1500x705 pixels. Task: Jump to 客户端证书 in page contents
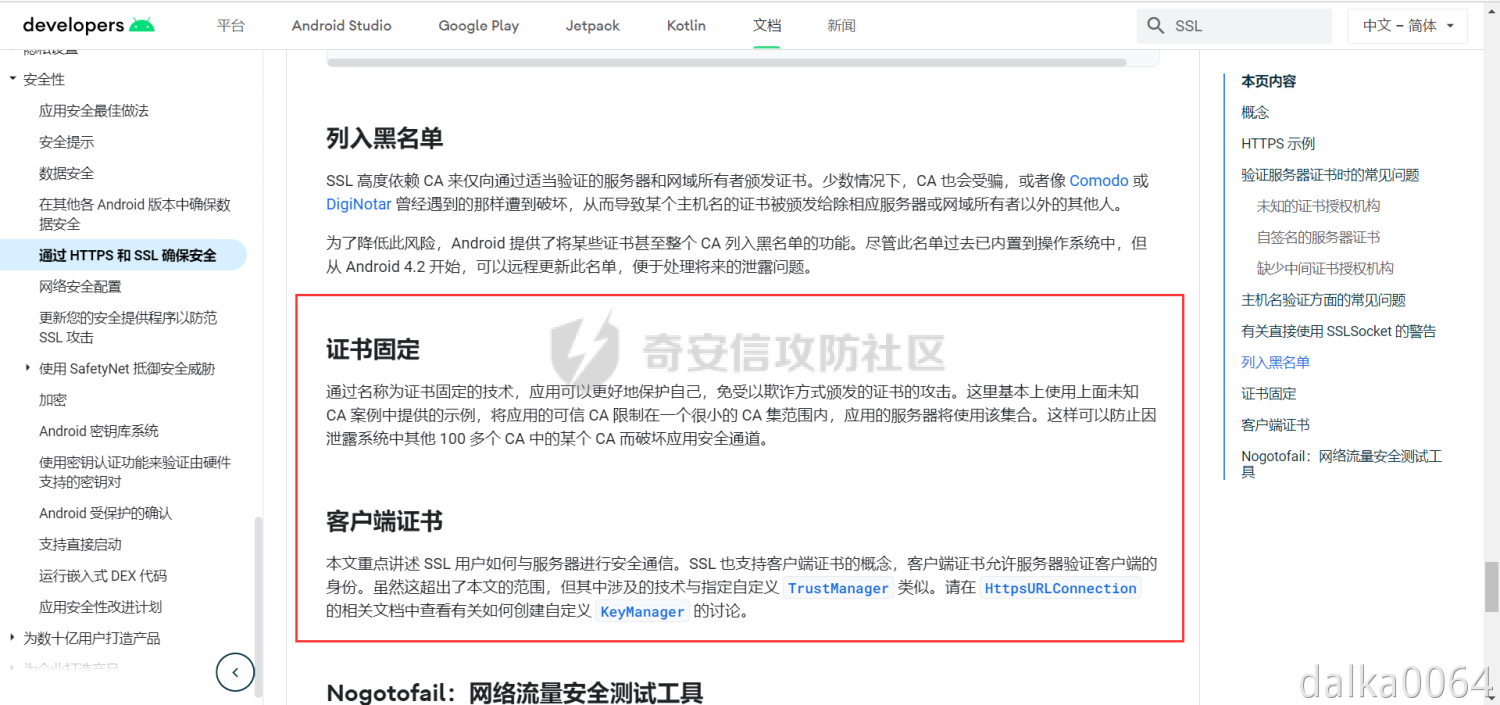click(x=1275, y=424)
